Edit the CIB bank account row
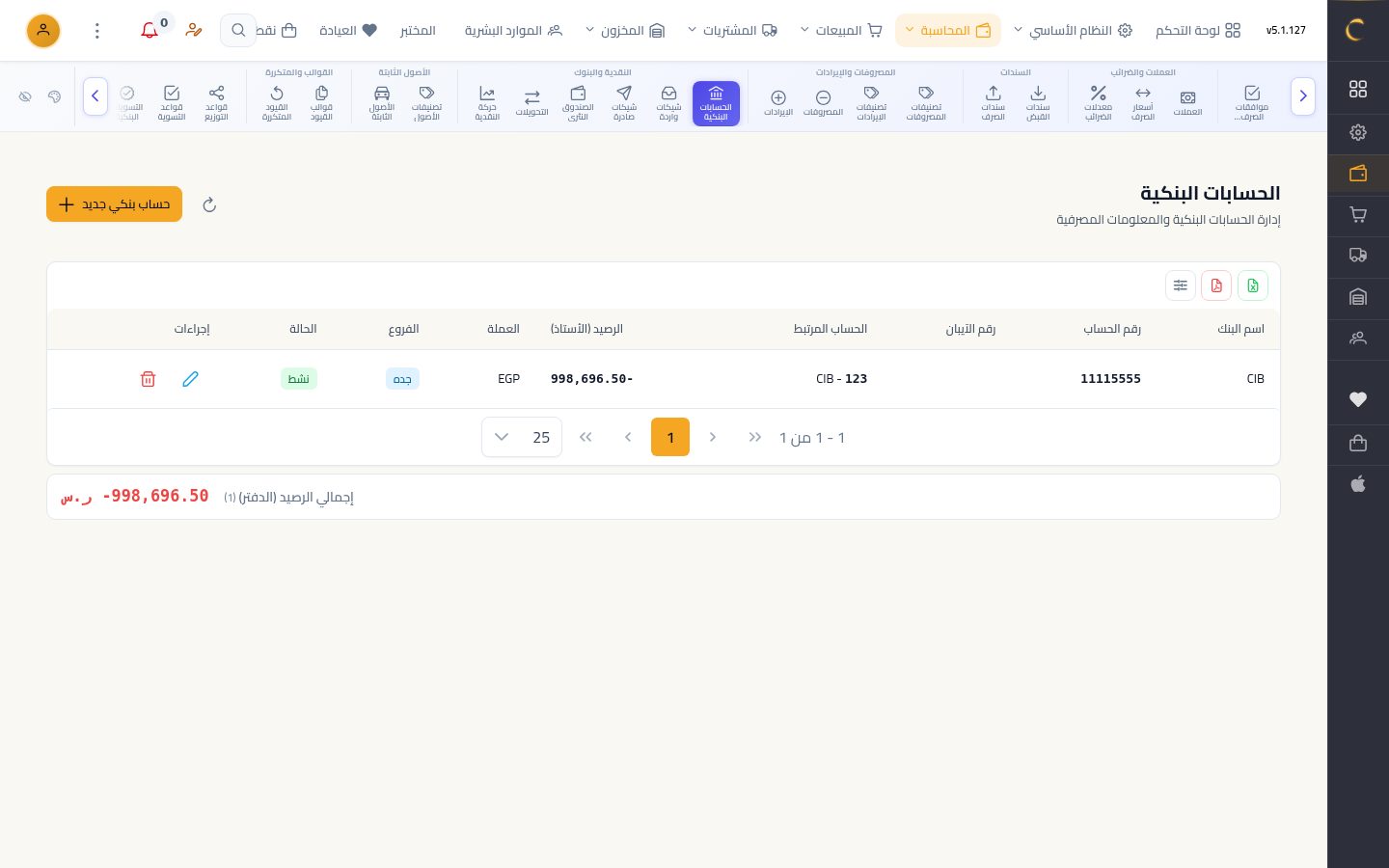This screenshot has height=868, width=1389. tap(190, 379)
